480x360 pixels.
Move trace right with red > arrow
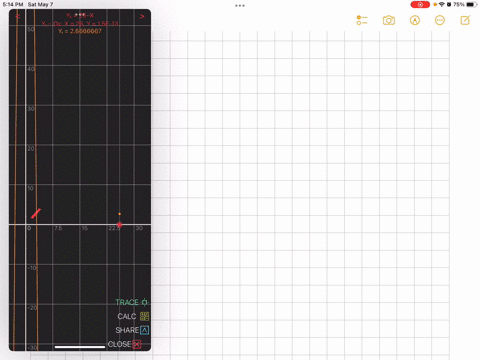[142, 16]
